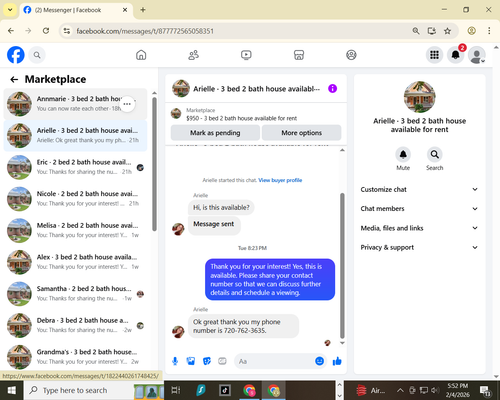
Task: Go back using the Marketplace back arrow
Action: (14, 79)
